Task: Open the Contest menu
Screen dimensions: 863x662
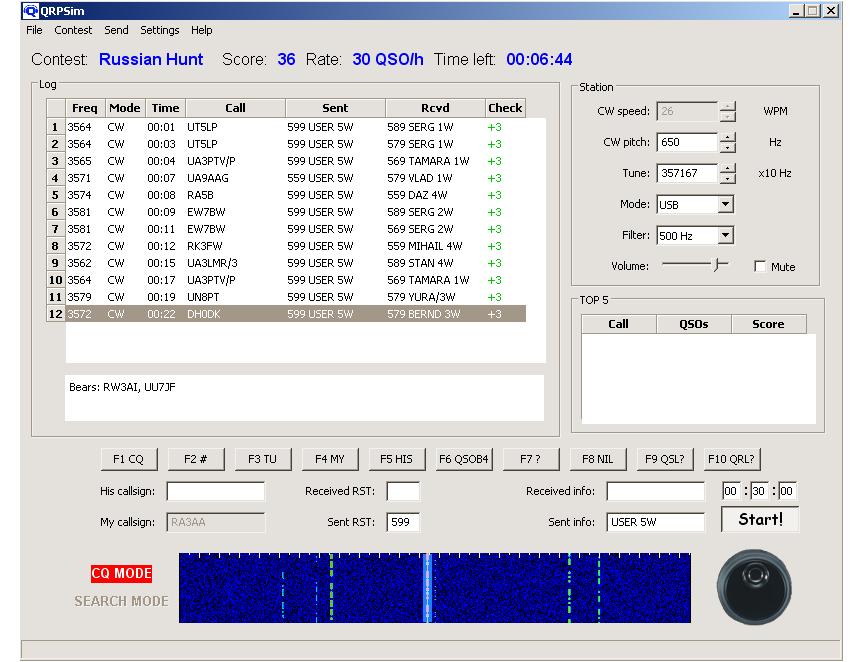Action: tap(73, 30)
